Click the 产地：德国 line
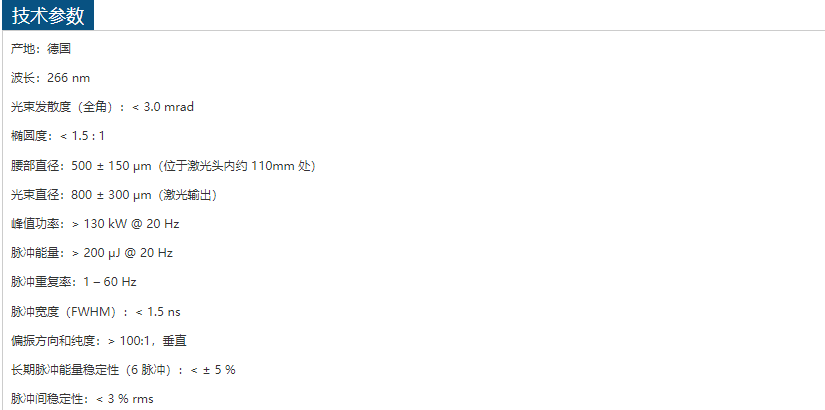Image resolution: width=825 pixels, height=410 pixels. coord(41,49)
